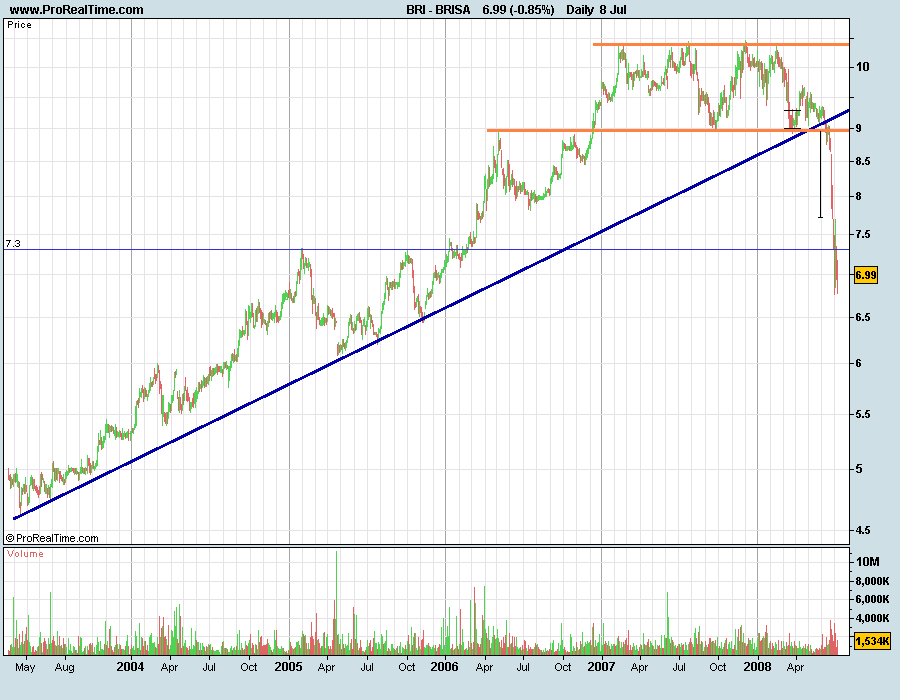Viewport: 900px width, 700px height.
Task: Select the 2004 year label
Action: click(130, 667)
